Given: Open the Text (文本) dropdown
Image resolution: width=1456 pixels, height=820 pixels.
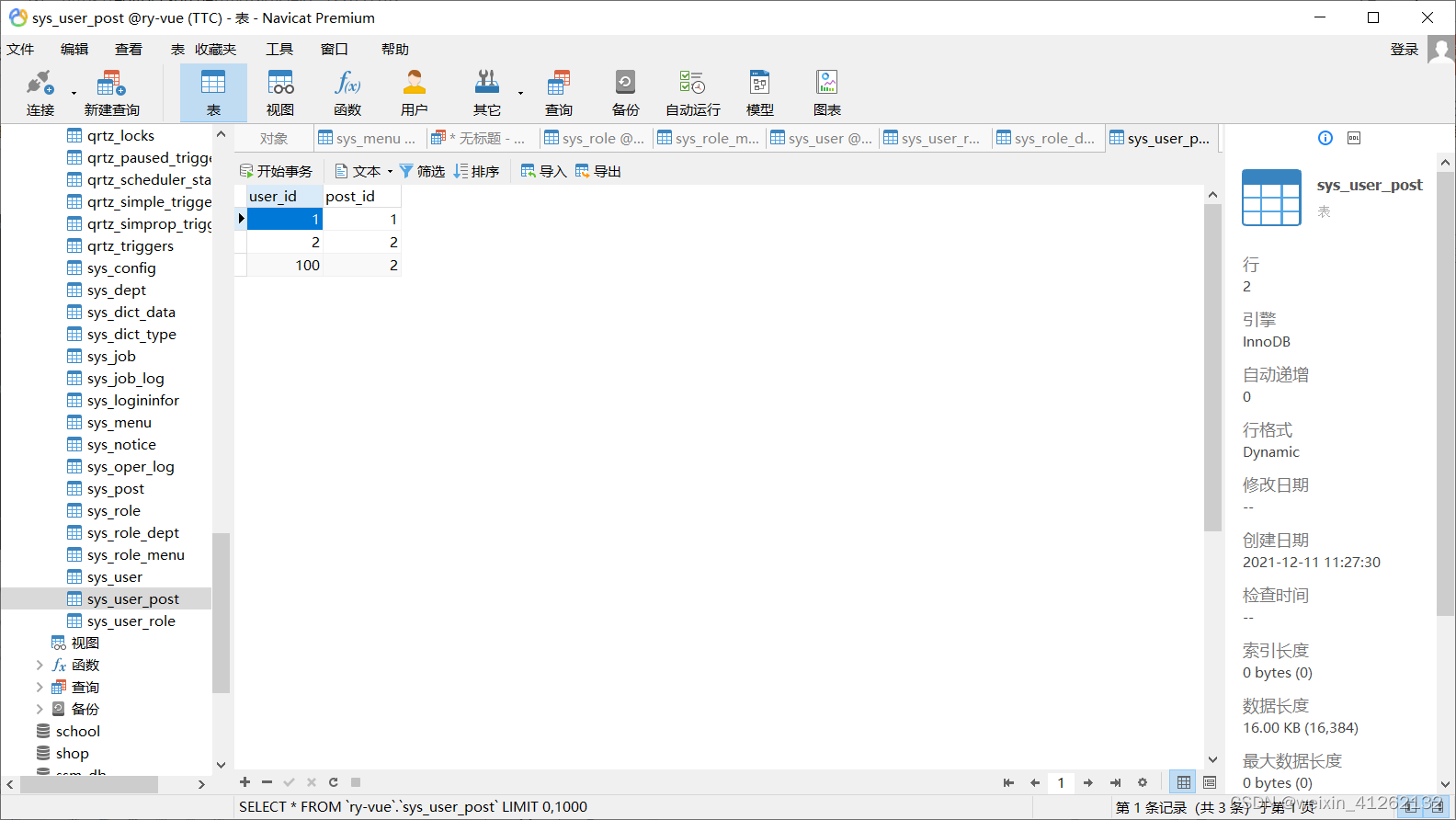Looking at the screenshot, I should (364, 171).
